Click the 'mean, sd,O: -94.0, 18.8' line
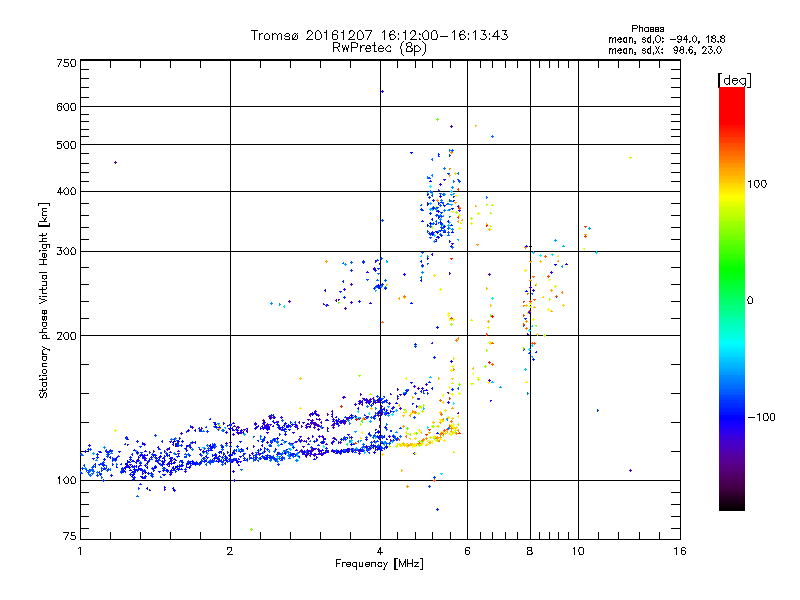 [x=666, y=39]
